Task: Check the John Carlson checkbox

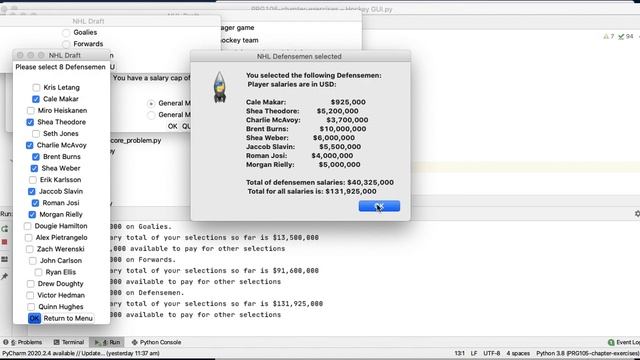Action: coord(33,260)
